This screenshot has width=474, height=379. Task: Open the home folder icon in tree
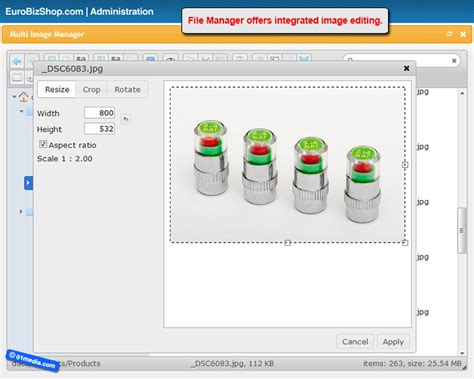tap(24, 97)
